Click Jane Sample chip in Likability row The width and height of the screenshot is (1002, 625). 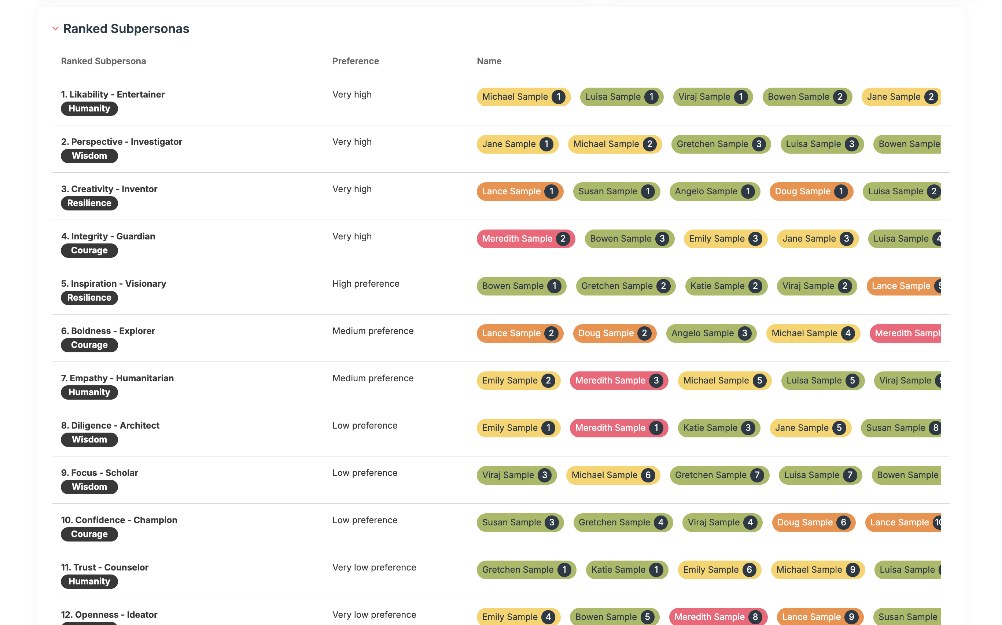coord(901,97)
